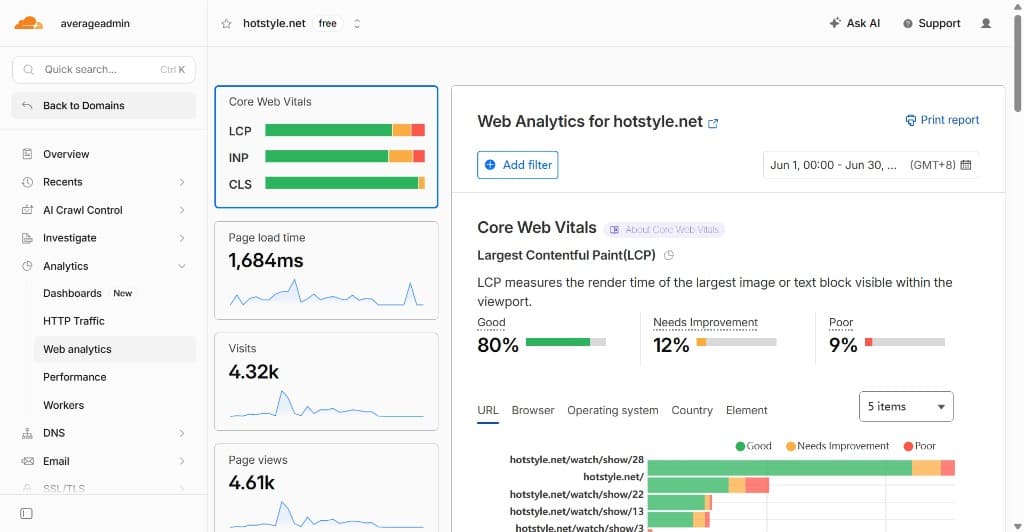Image resolution: width=1024 pixels, height=532 pixels.
Task: Expand the Email chevron
Action: click(x=182, y=462)
